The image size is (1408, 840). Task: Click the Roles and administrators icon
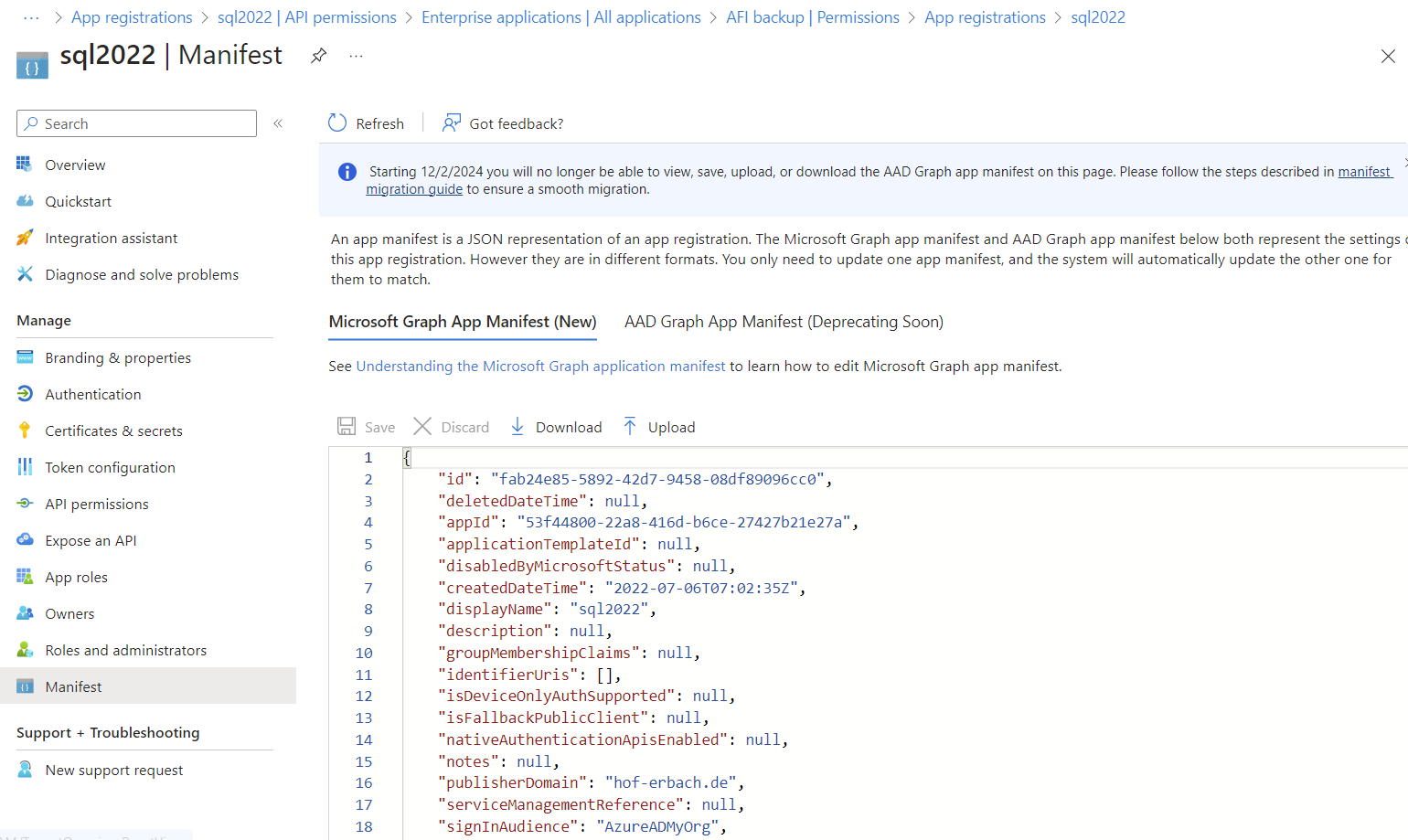[25, 650]
